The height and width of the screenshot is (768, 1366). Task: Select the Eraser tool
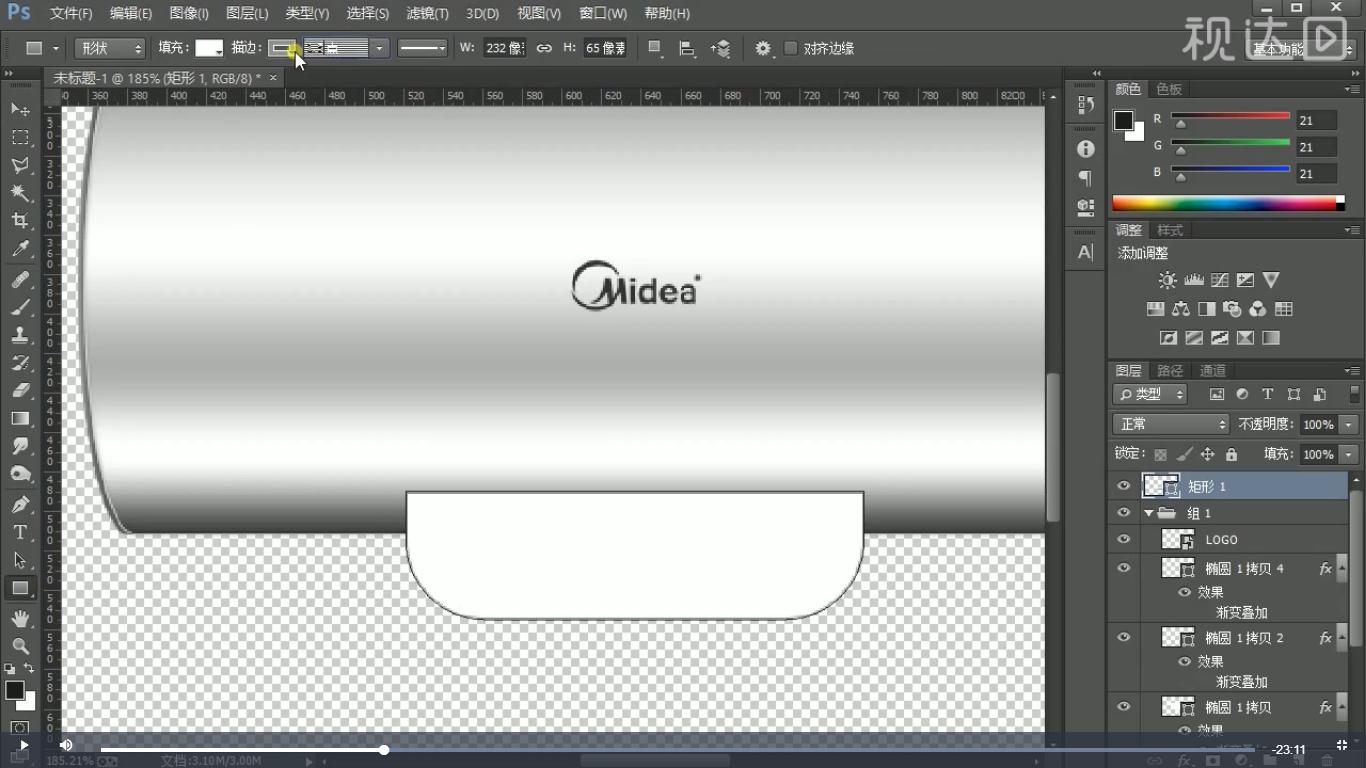(20, 391)
